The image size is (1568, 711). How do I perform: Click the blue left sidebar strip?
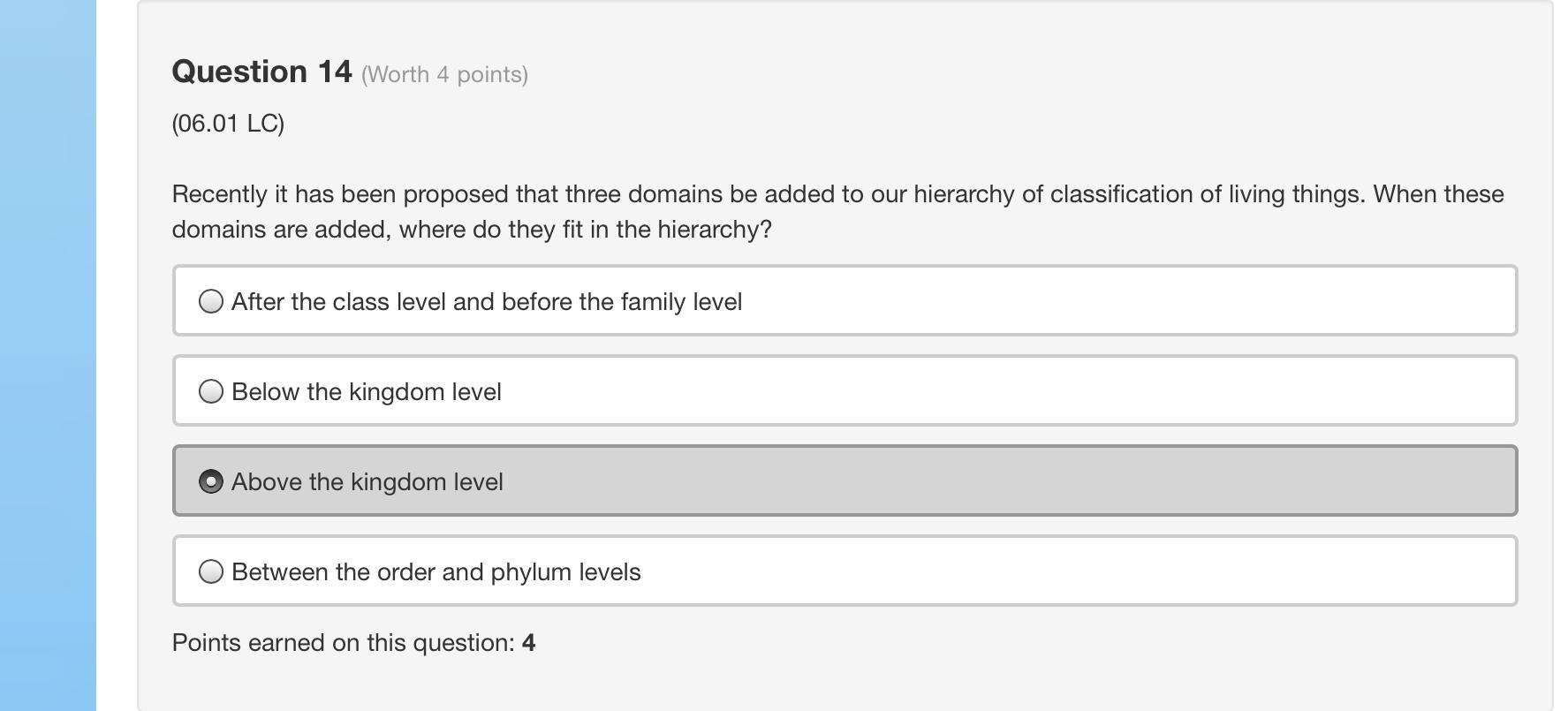click(x=48, y=353)
